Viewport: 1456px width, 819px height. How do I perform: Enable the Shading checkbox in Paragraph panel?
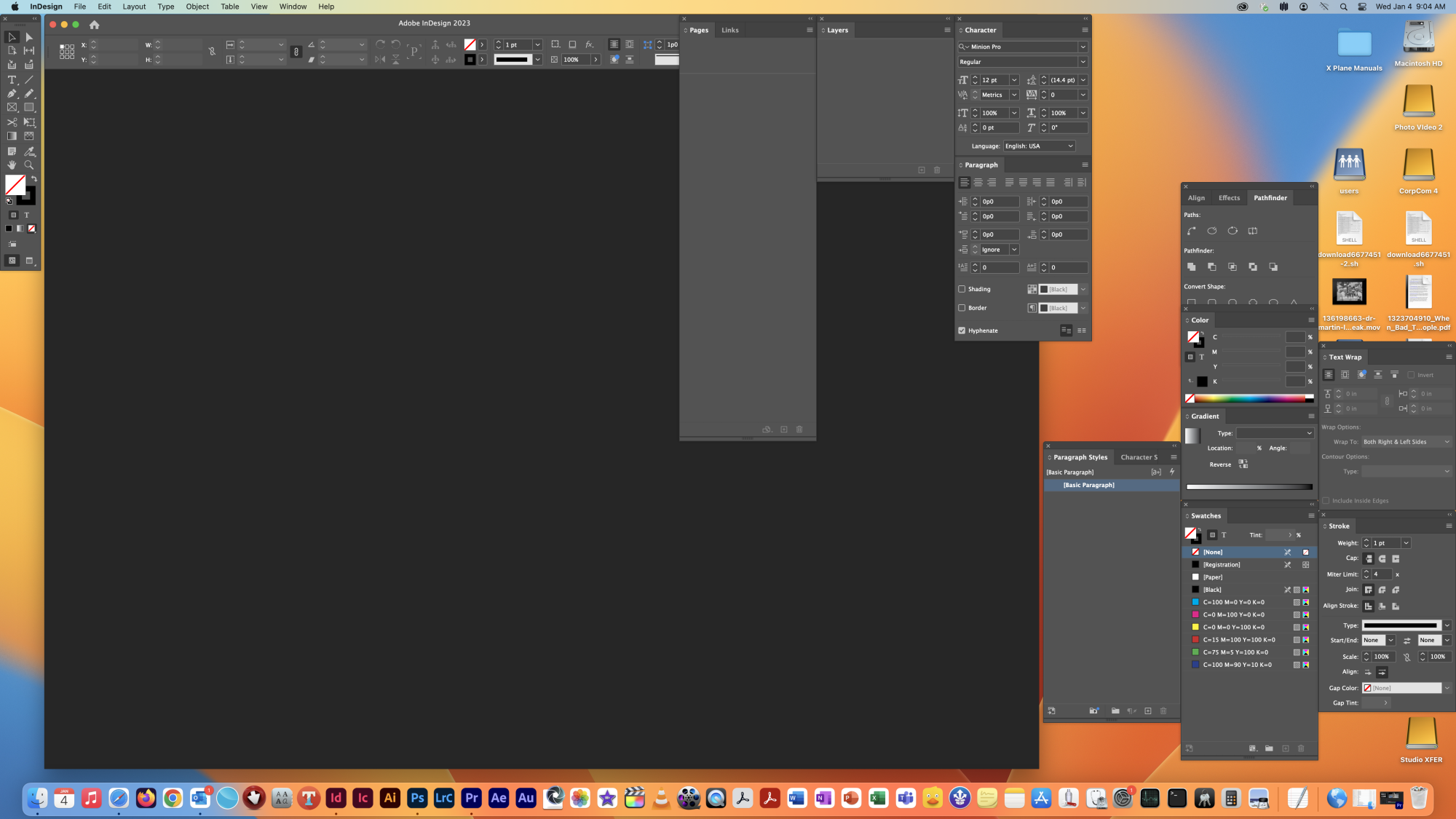(x=962, y=289)
